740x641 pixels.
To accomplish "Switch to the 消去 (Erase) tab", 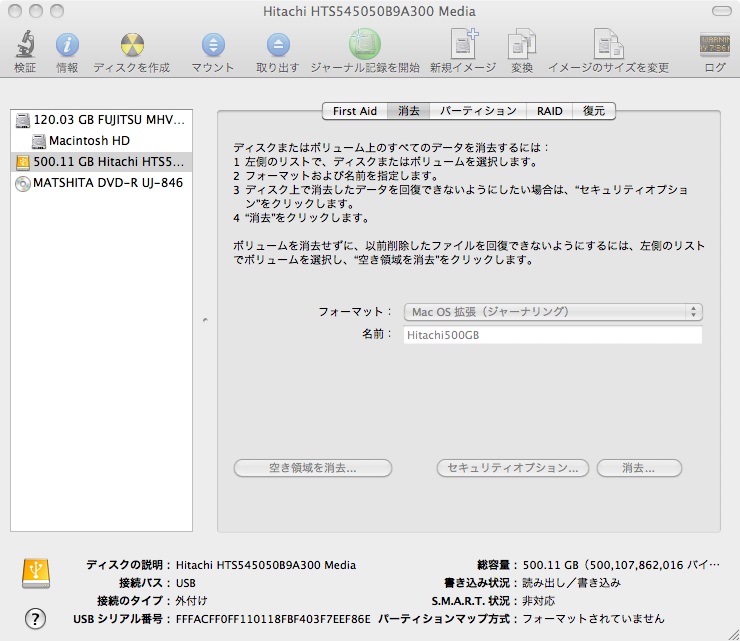I will [x=409, y=111].
